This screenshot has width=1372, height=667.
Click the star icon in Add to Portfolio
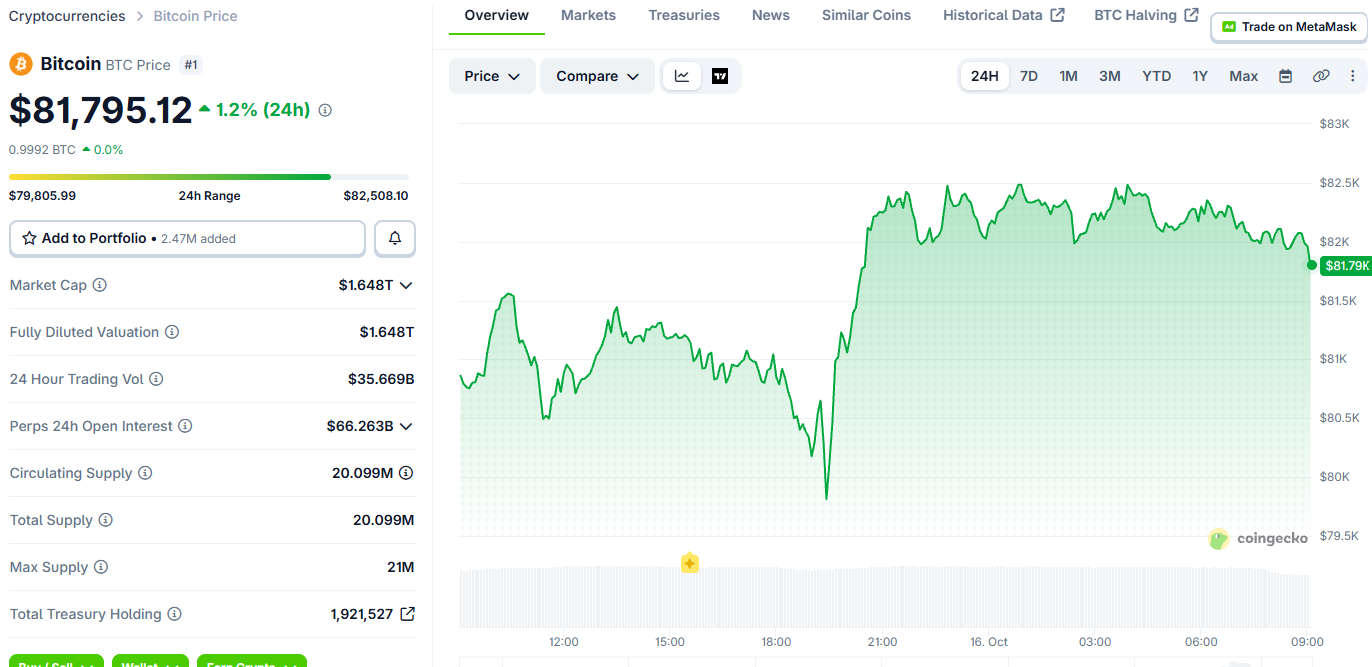click(x=29, y=238)
